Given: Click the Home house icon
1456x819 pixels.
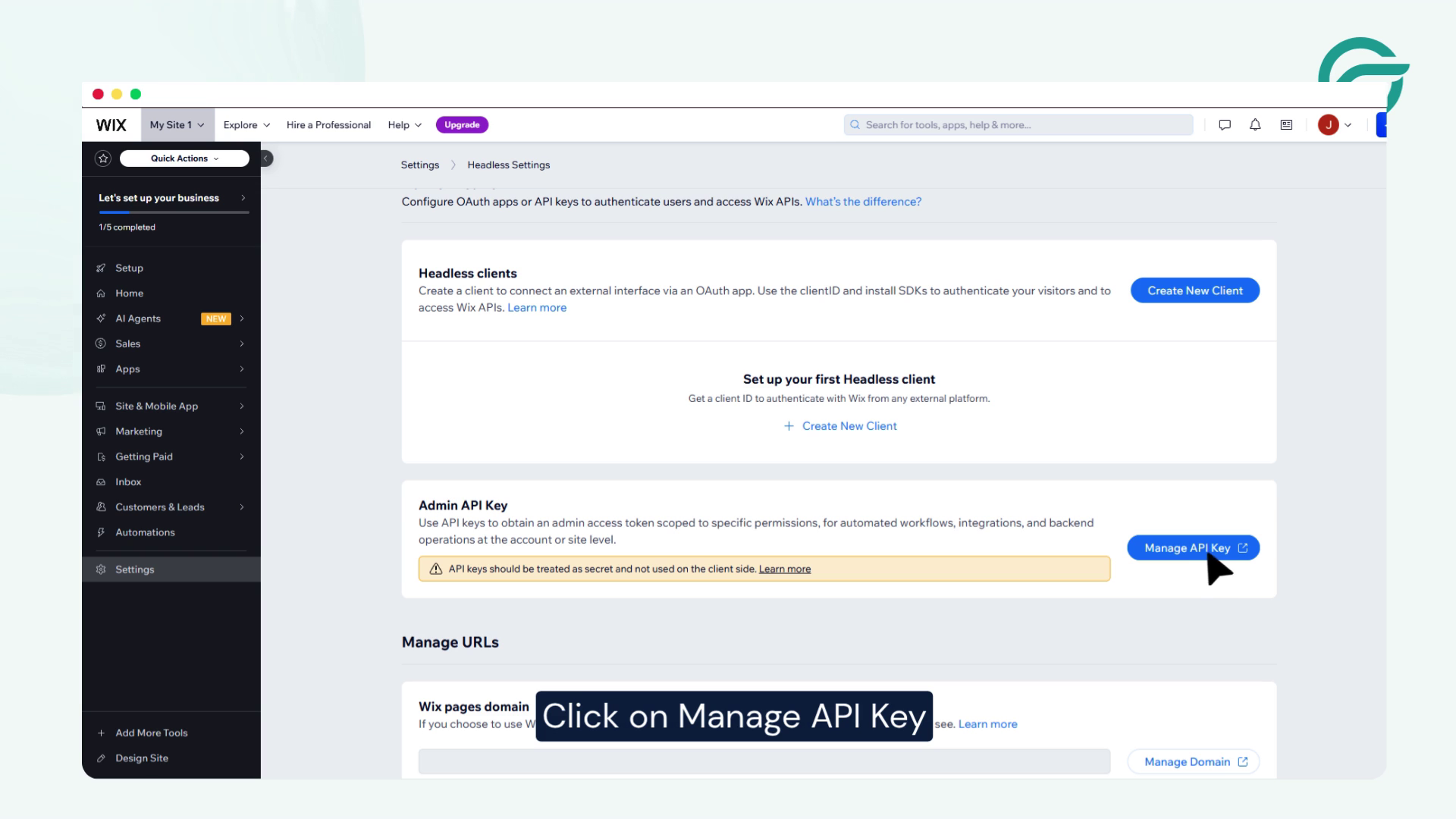Looking at the screenshot, I should [x=101, y=293].
